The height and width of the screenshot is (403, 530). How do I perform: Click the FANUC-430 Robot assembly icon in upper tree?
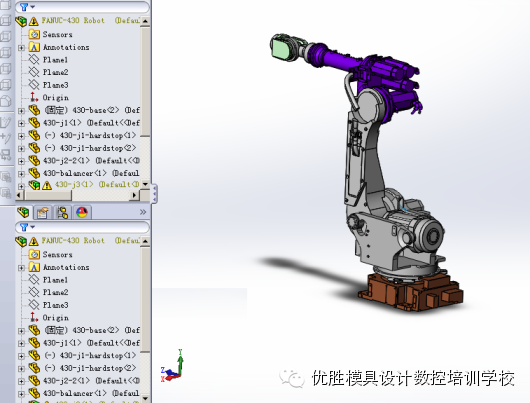pyautogui.click(x=21, y=21)
